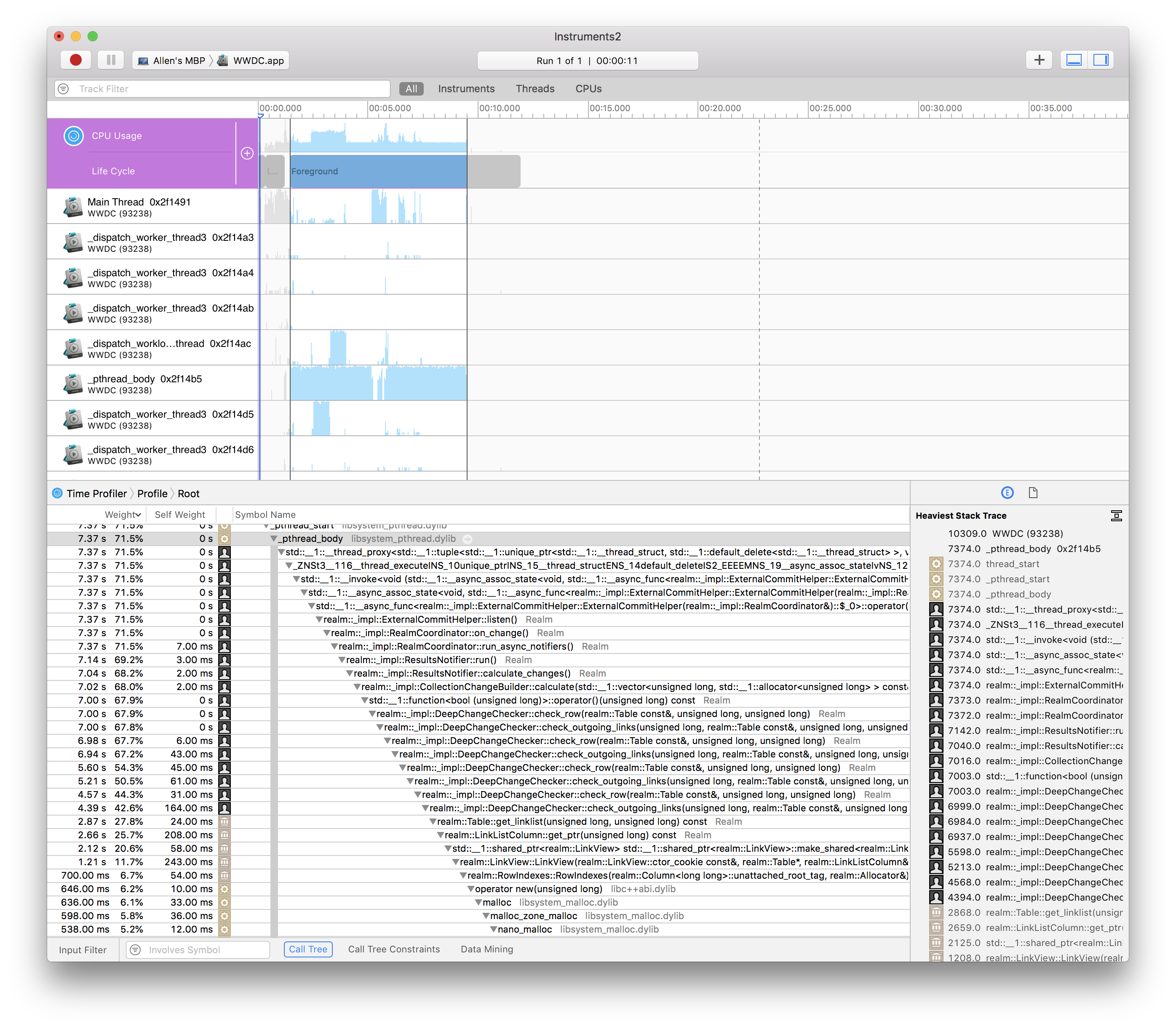
Task: Select the Time Profiler icon in the breadcrumb
Action: 56,493
